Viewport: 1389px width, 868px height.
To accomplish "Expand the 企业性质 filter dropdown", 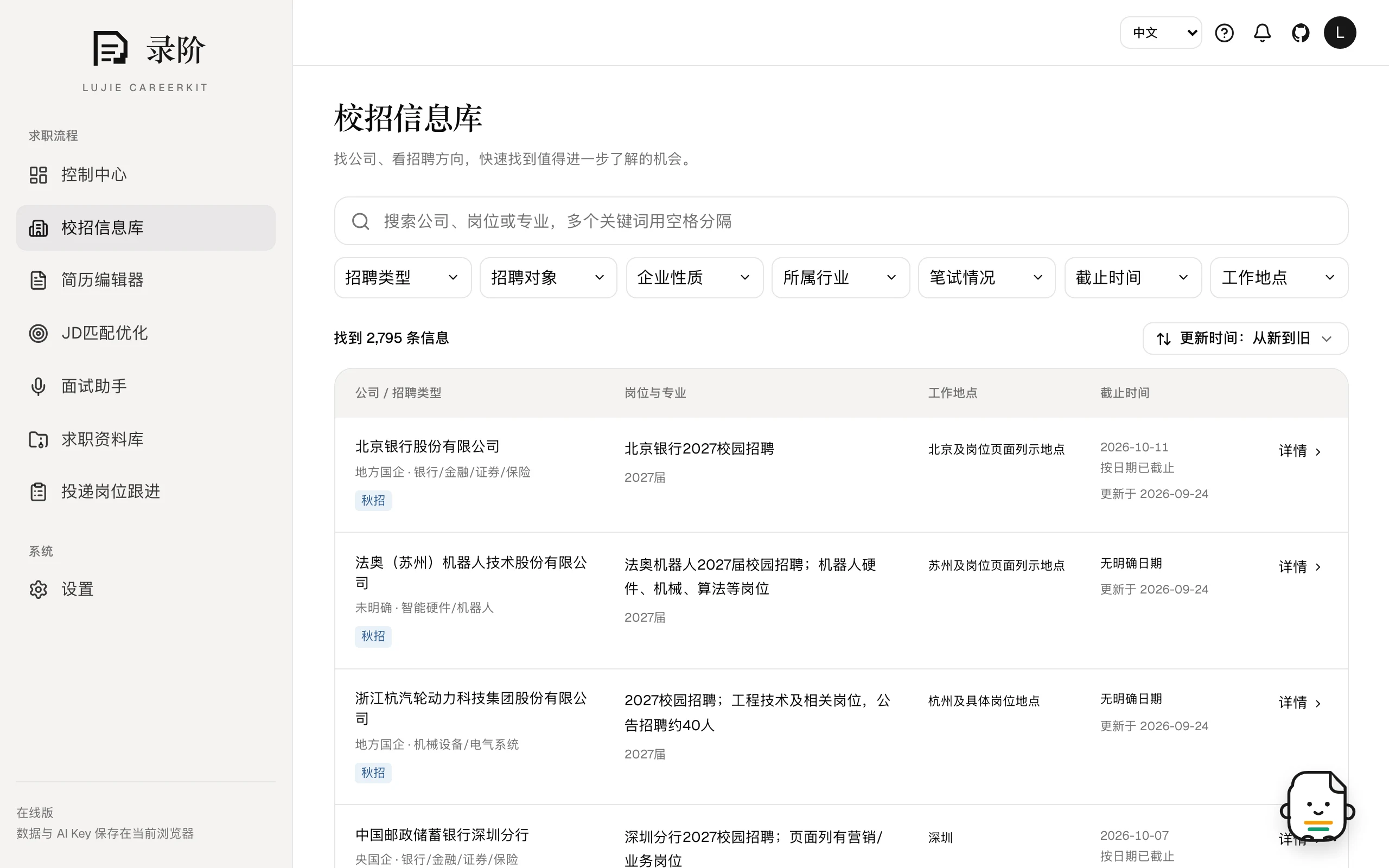I will 694,278.
